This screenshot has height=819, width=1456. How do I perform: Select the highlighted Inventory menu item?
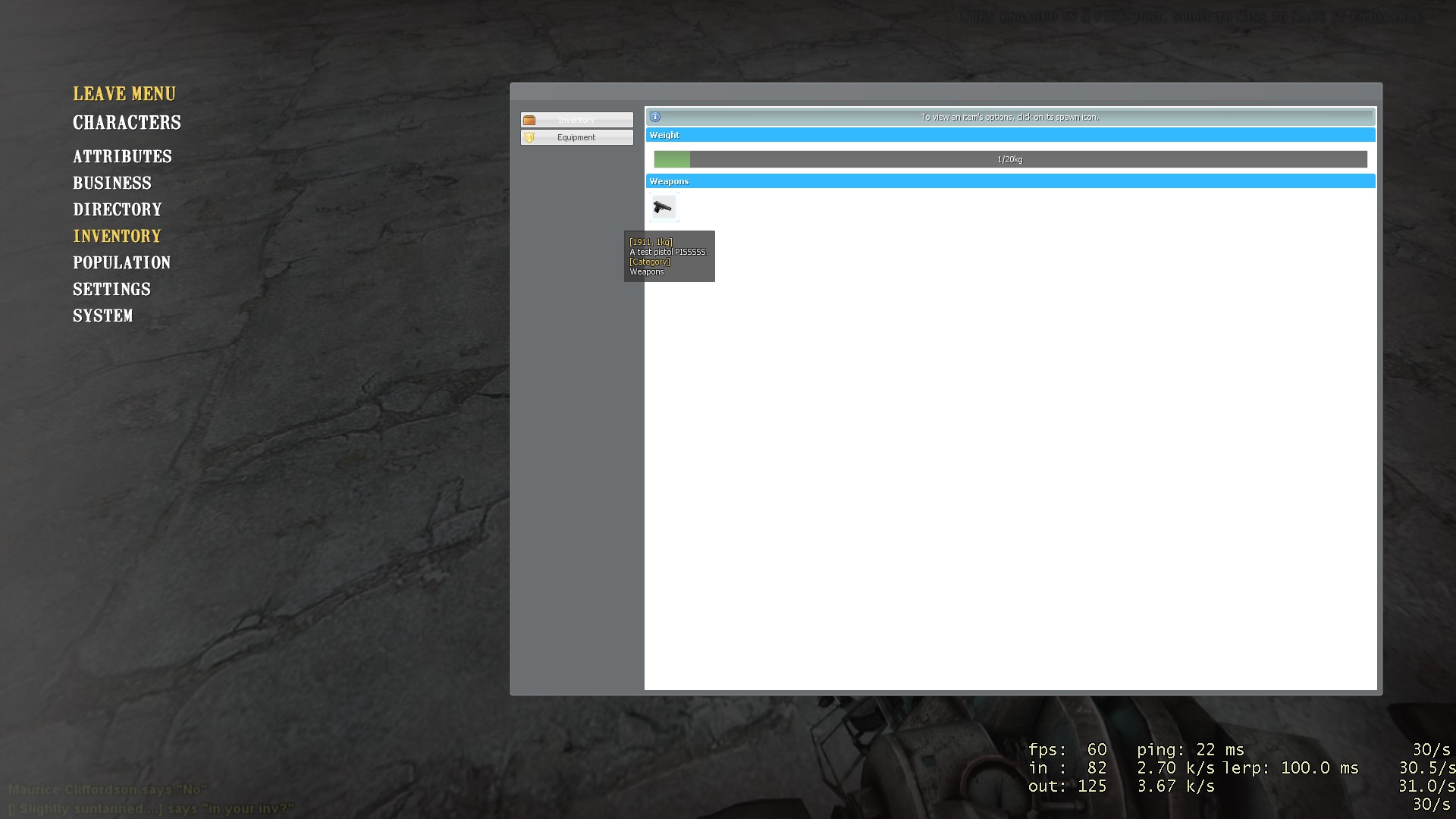tap(117, 237)
